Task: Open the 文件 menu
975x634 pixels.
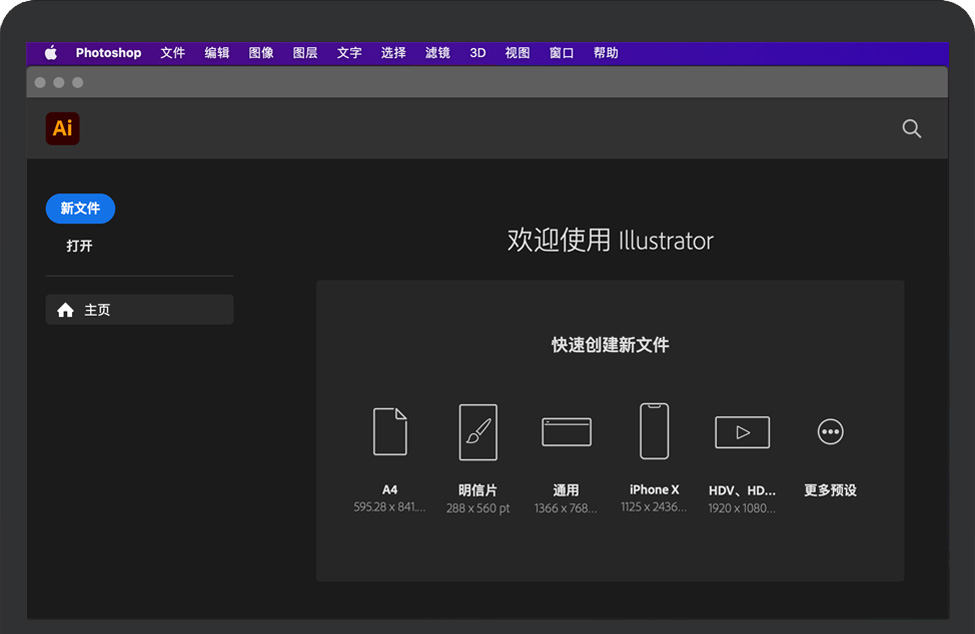Action: tap(173, 53)
